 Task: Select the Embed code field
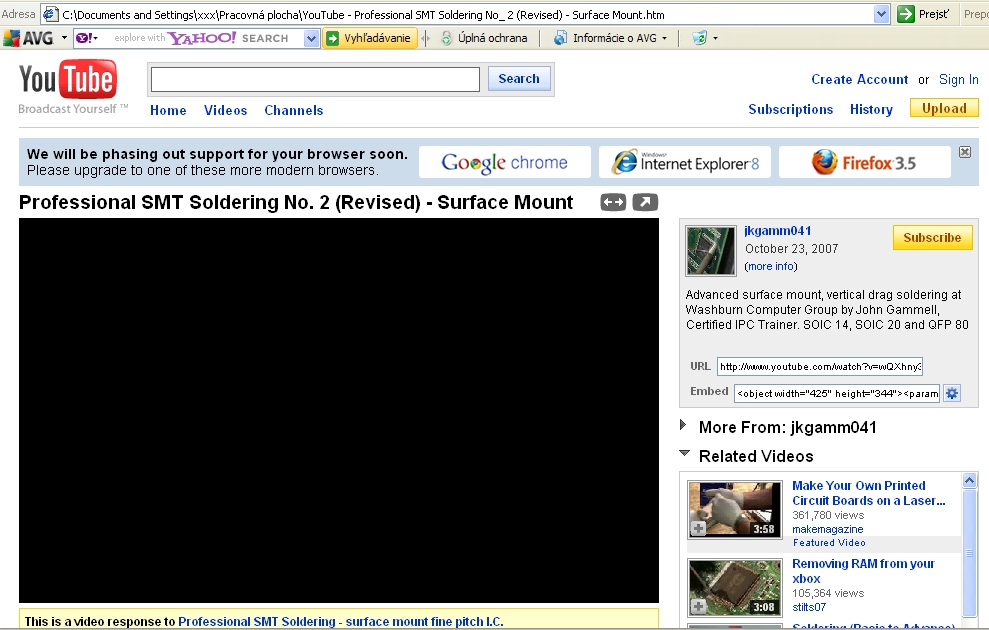coord(837,394)
